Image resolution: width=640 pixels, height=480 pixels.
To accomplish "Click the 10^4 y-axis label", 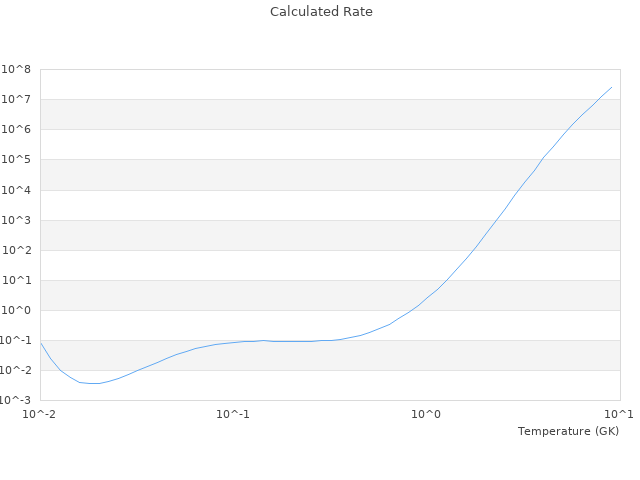I will pyautogui.click(x=18, y=190).
